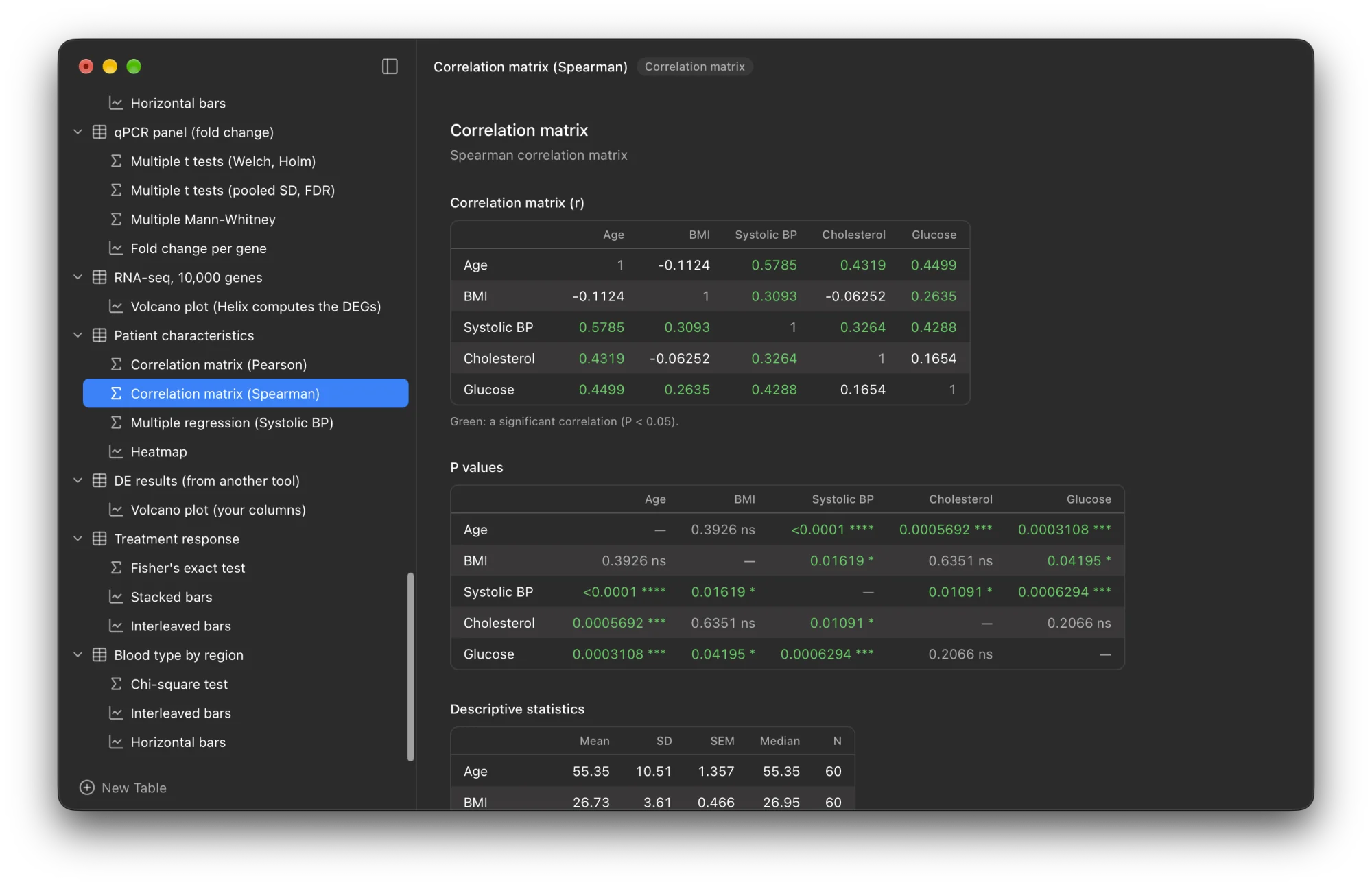The image size is (1372, 887).
Task: Click table icon beside Patient characteristics
Action: coord(99,335)
